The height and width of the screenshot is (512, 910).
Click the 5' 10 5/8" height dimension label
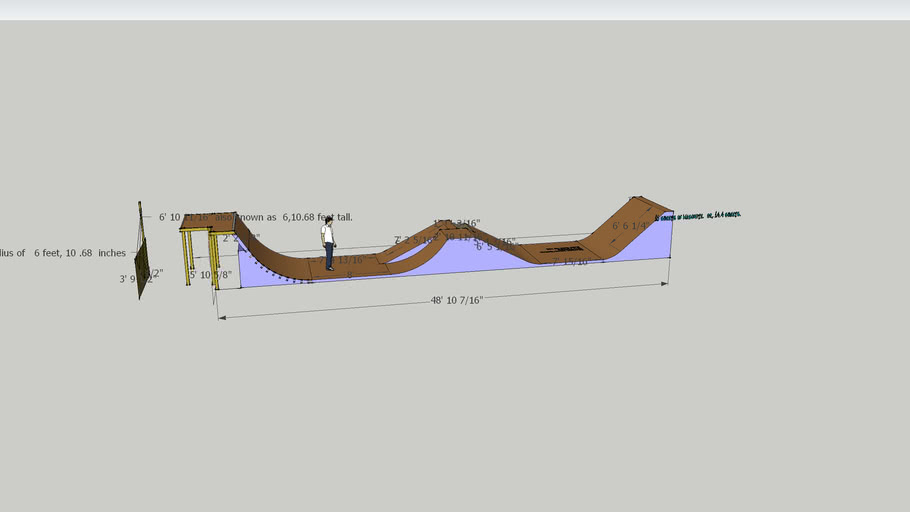(210, 274)
